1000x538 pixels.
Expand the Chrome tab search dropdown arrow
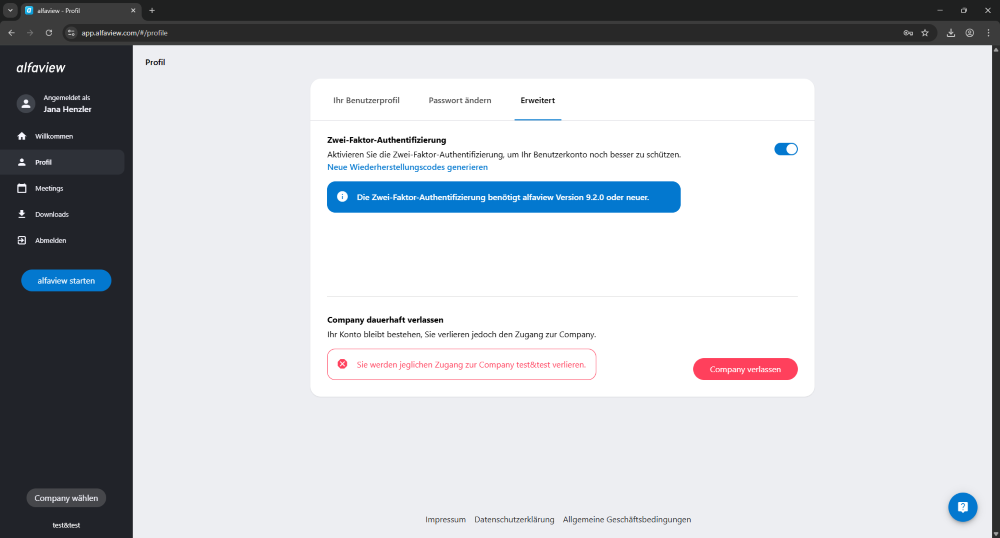click(x=10, y=10)
